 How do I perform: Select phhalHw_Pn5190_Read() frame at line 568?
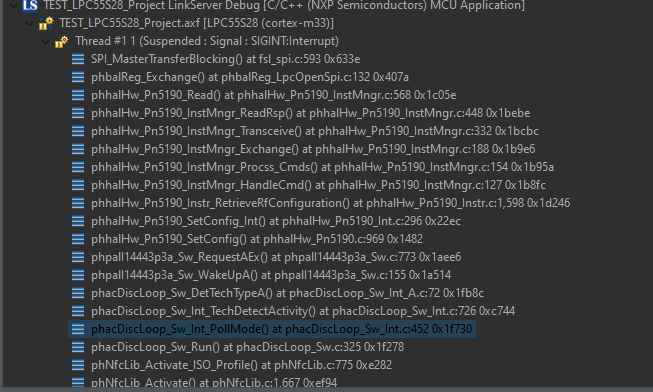274,95
